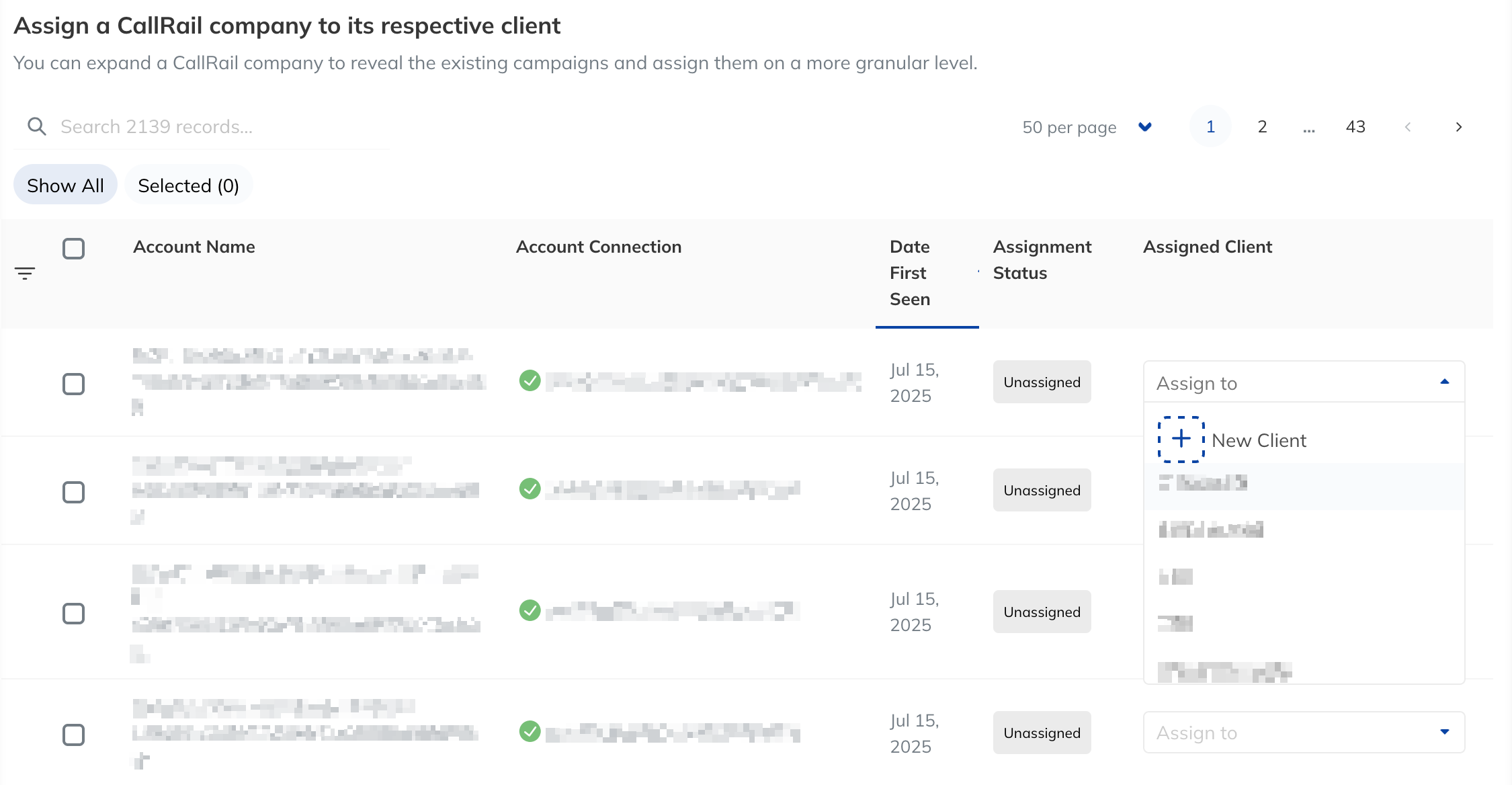This screenshot has height=785, width=1512.
Task: Click first row's Jul 15, 2025 date
Action: (x=914, y=382)
